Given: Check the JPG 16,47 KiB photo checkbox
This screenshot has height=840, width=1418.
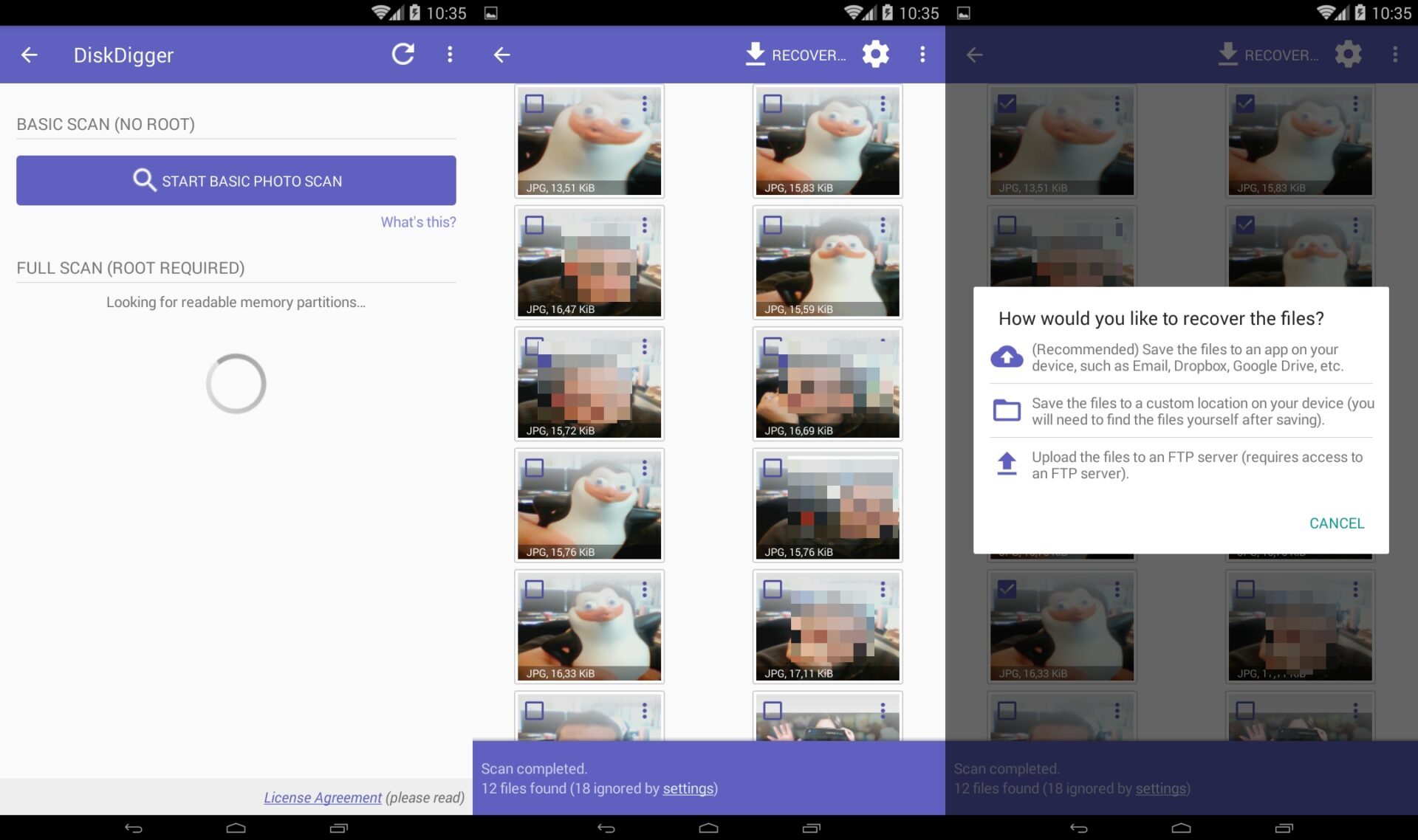Looking at the screenshot, I should tap(534, 224).
